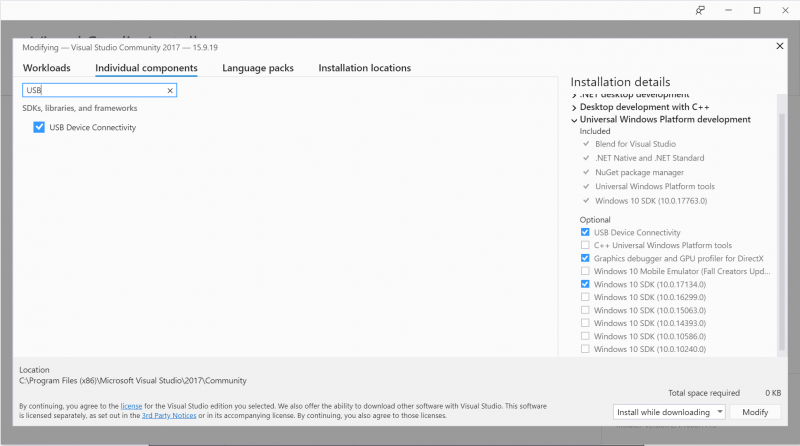Expand Desktop development with C++ section
The width and height of the screenshot is (800, 446).
pyautogui.click(x=574, y=107)
